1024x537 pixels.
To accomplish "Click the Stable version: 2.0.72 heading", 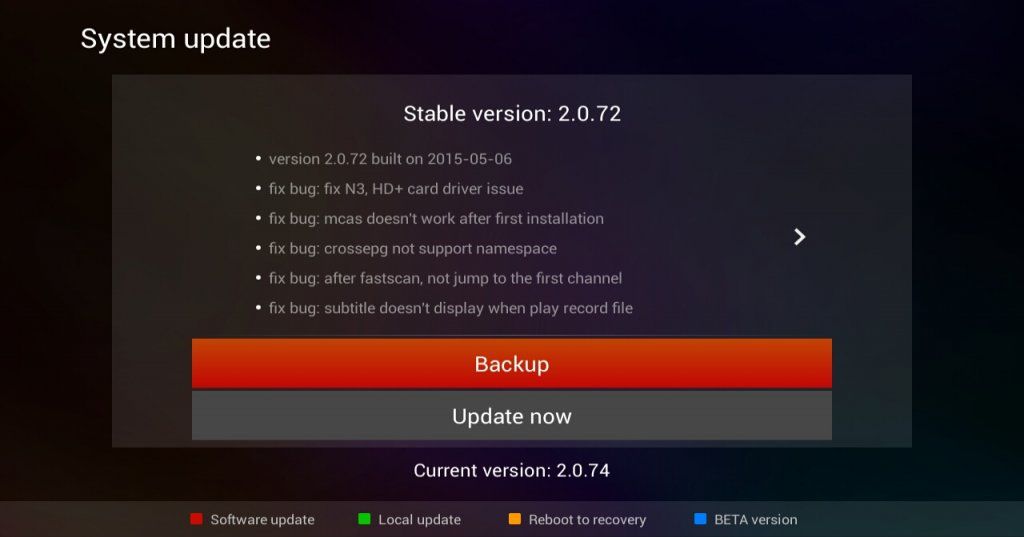I will coord(512,114).
